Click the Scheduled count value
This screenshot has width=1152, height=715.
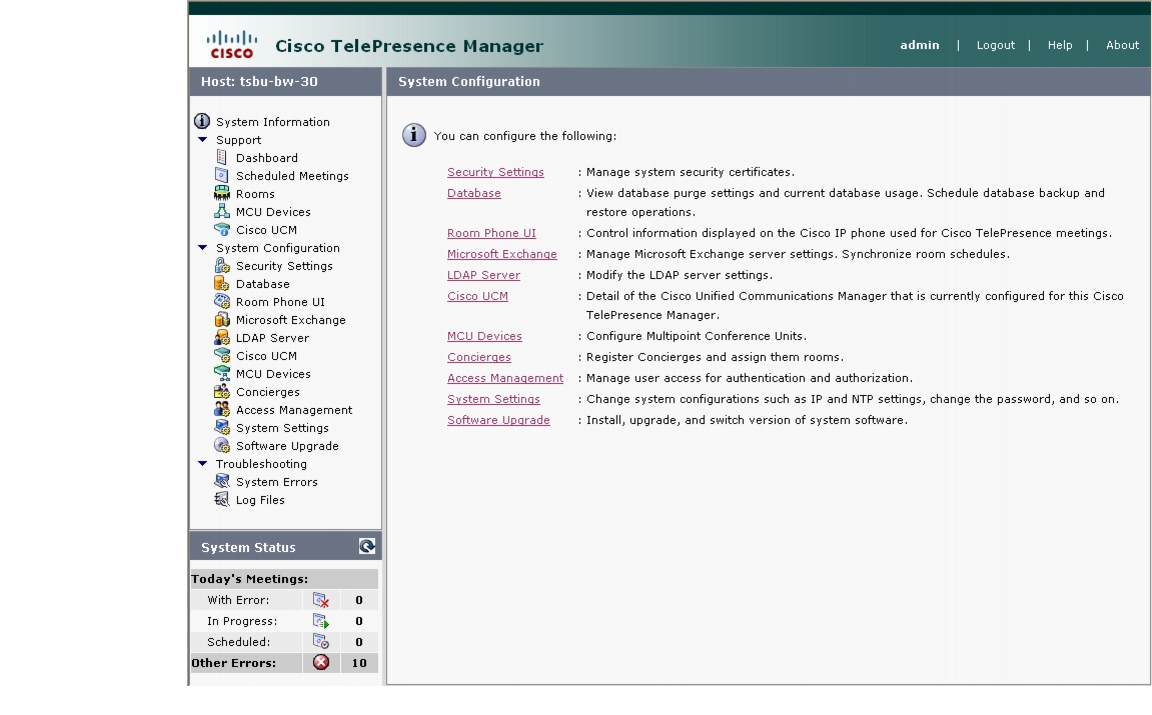[x=359, y=642]
